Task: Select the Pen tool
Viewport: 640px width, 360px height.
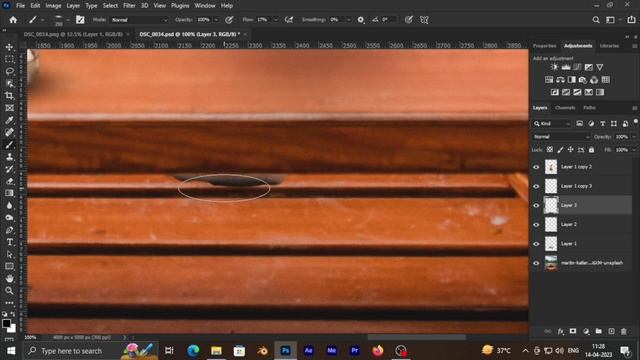Action: coord(9,230)
